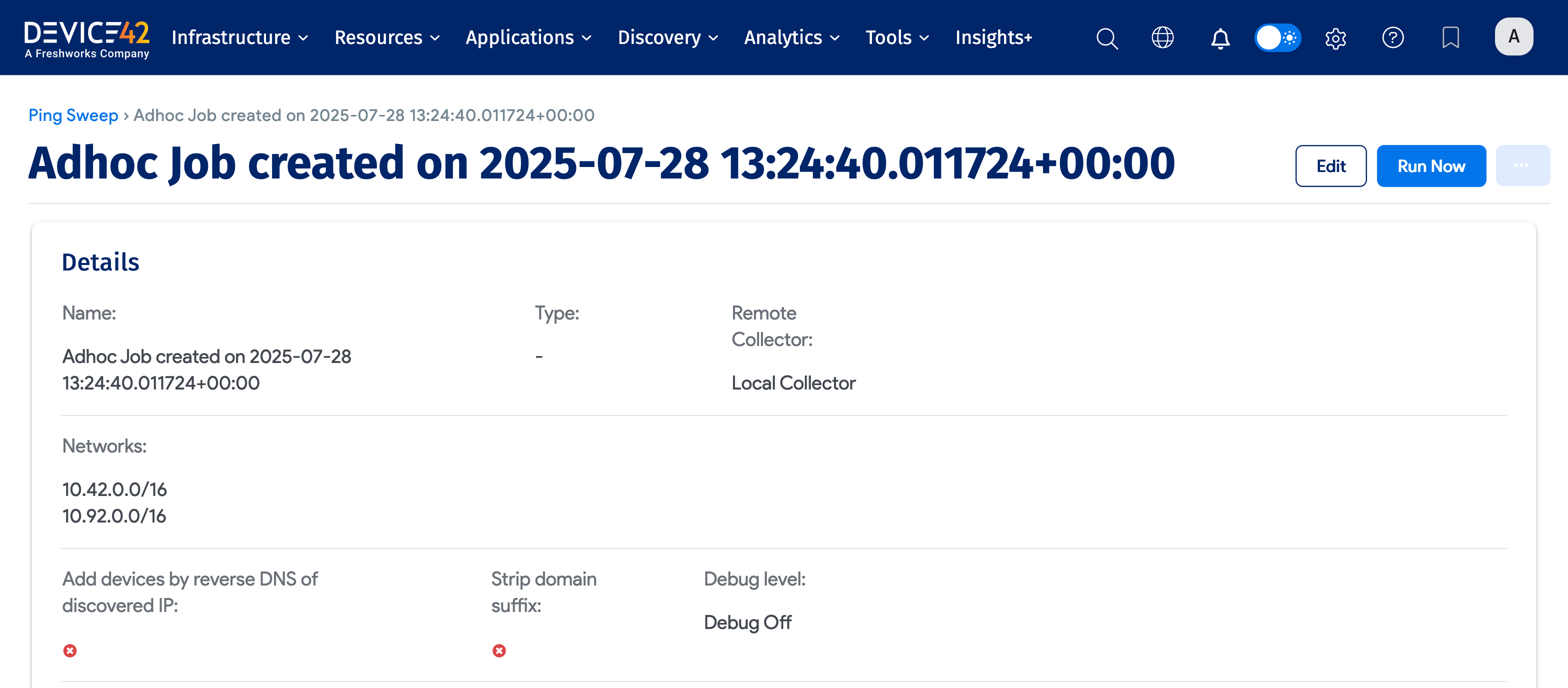This screenshot has width=1568, height=688.
Task: Click the Run Now button
Action: (1431, 166)
